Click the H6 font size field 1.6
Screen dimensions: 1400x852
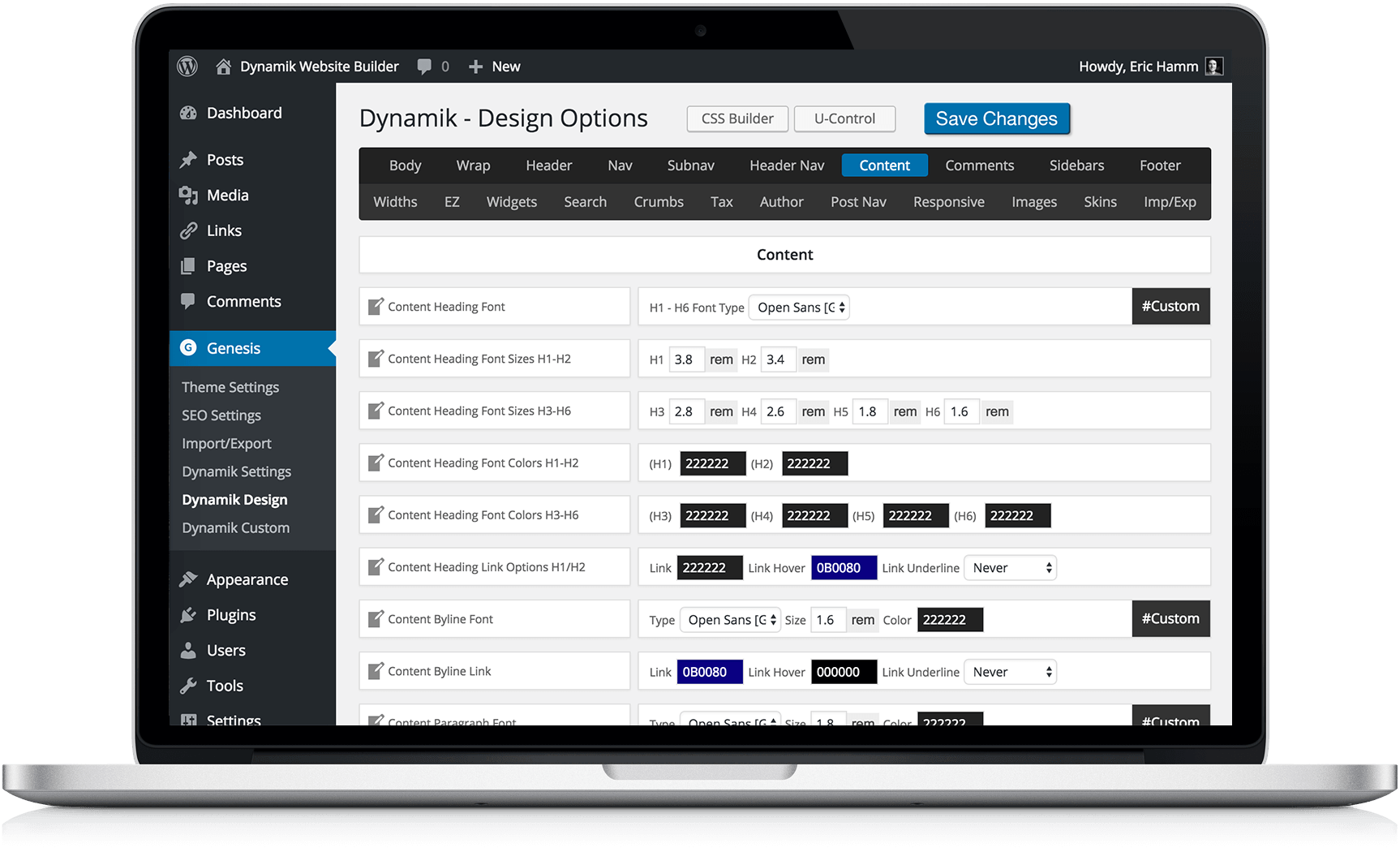962,411
